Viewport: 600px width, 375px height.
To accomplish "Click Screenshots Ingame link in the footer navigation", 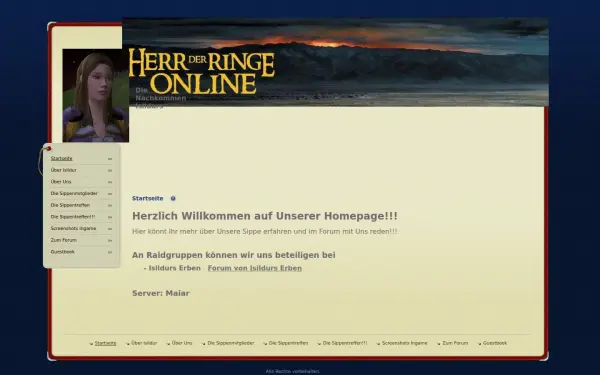I will [x=404, y=343].
